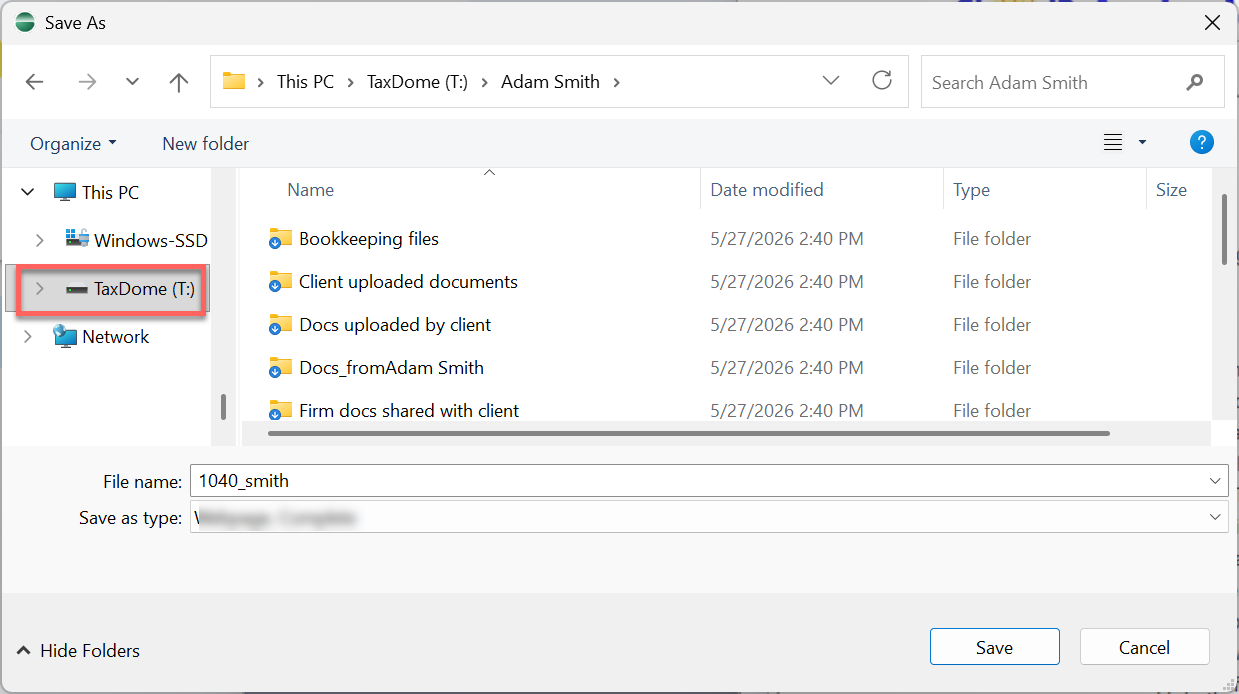
Task: Select Docs_fromAdam Smith folder name
Action: tap(391, 368)
